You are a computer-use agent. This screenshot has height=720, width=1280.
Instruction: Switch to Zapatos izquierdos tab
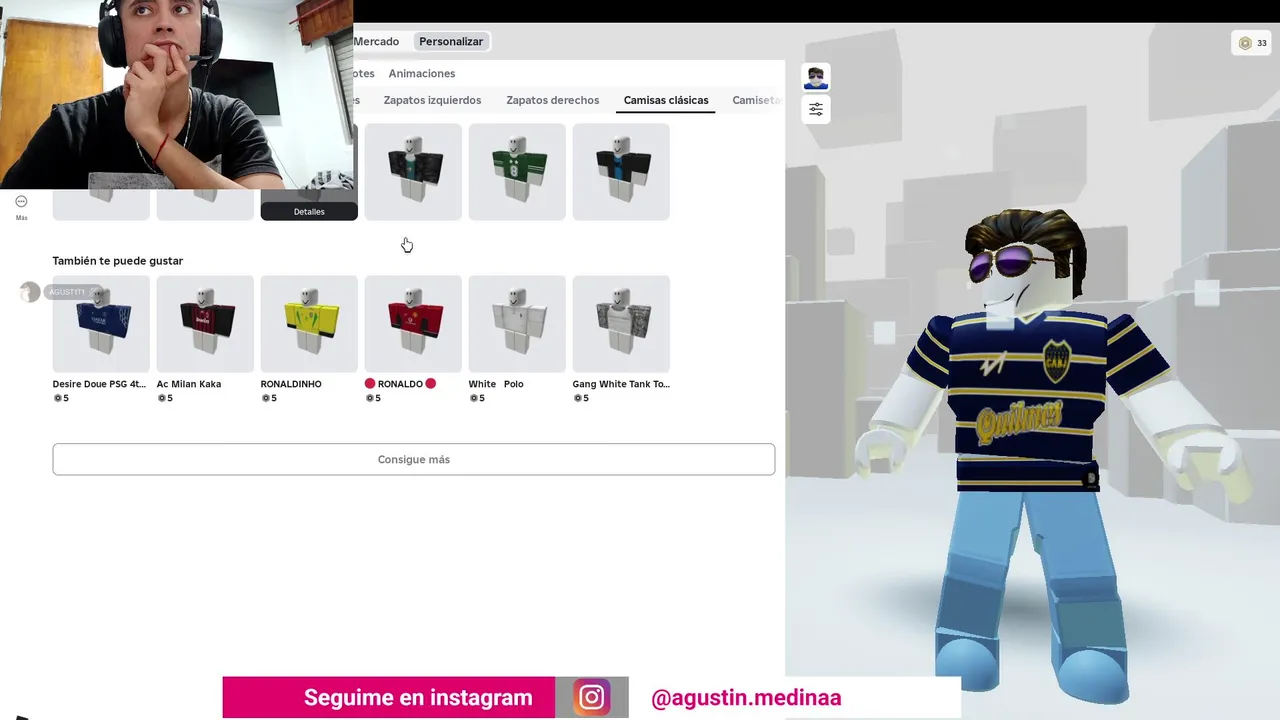coord(432,100)
